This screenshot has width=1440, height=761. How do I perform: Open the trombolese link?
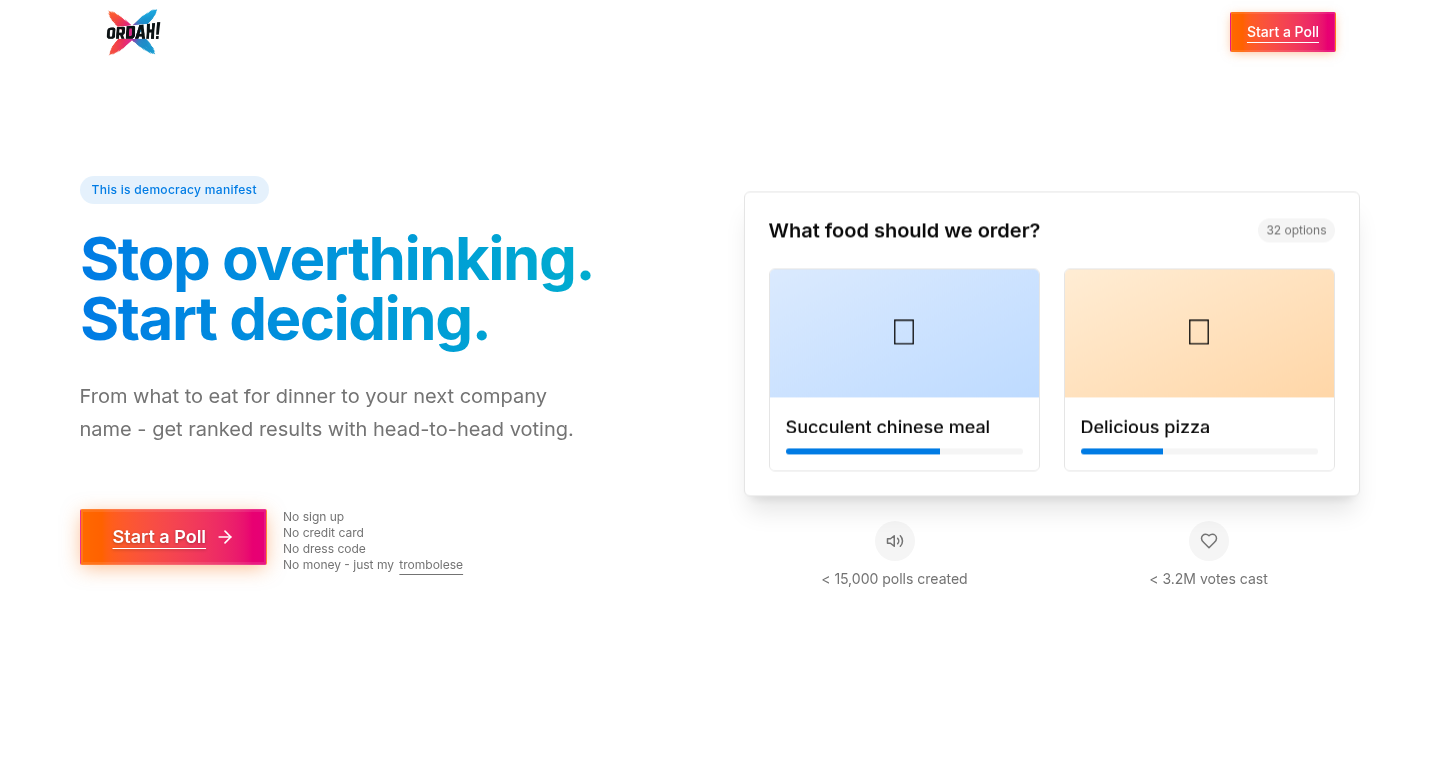431,565
